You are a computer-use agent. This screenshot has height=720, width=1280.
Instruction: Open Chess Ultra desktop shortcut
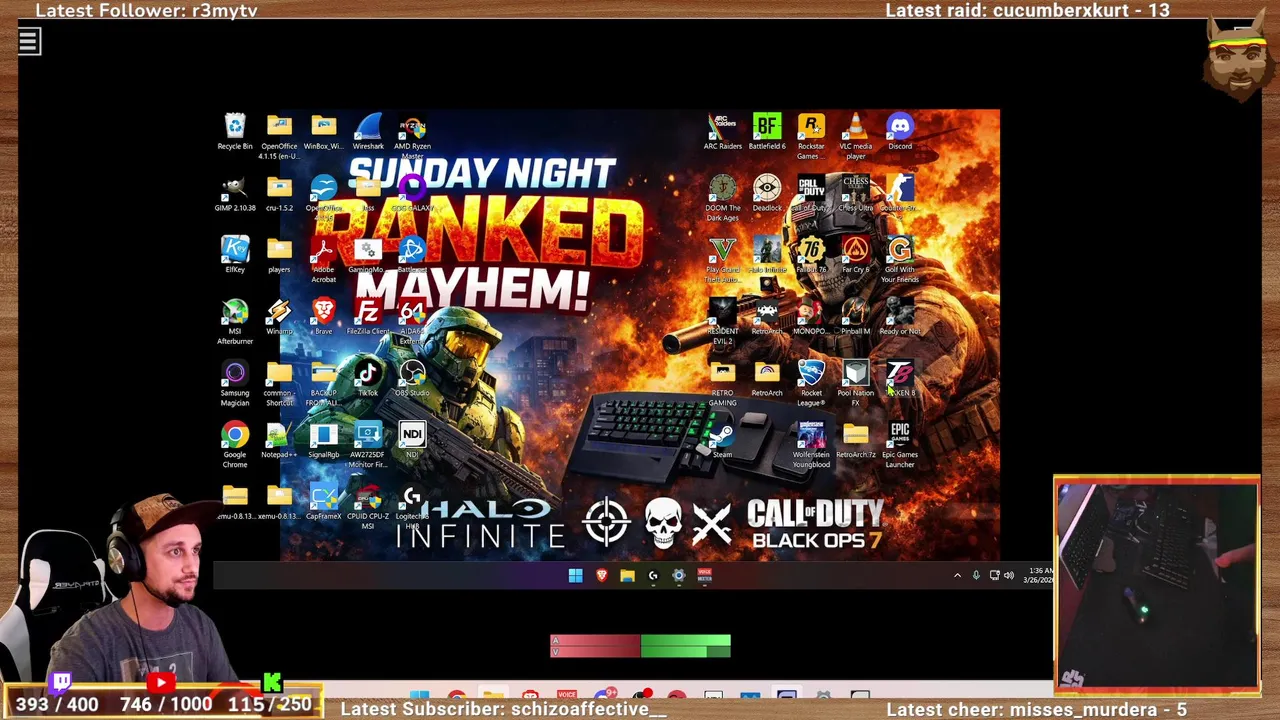click(855, 194)
